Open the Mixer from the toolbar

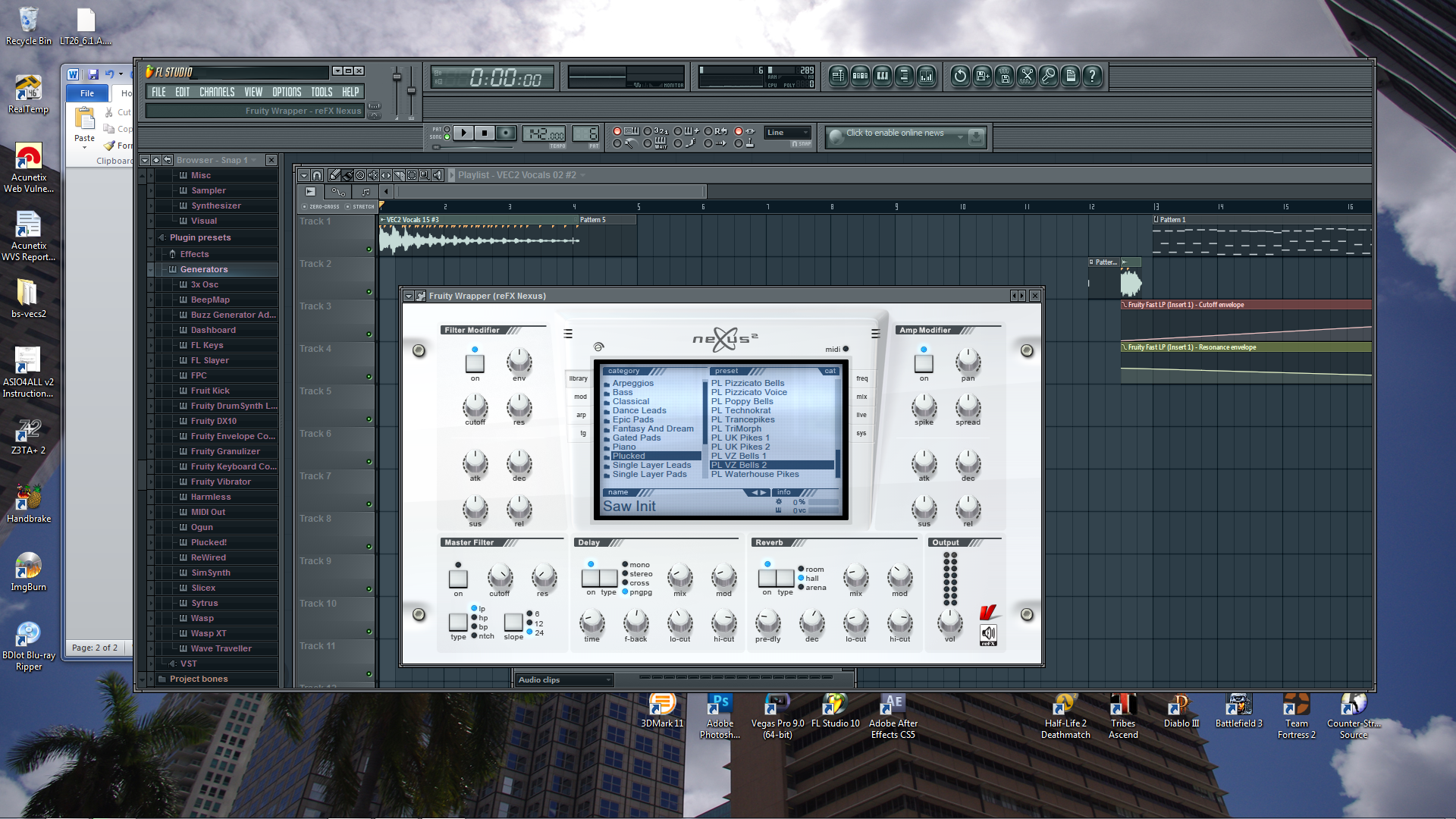[x=926, y=76]
